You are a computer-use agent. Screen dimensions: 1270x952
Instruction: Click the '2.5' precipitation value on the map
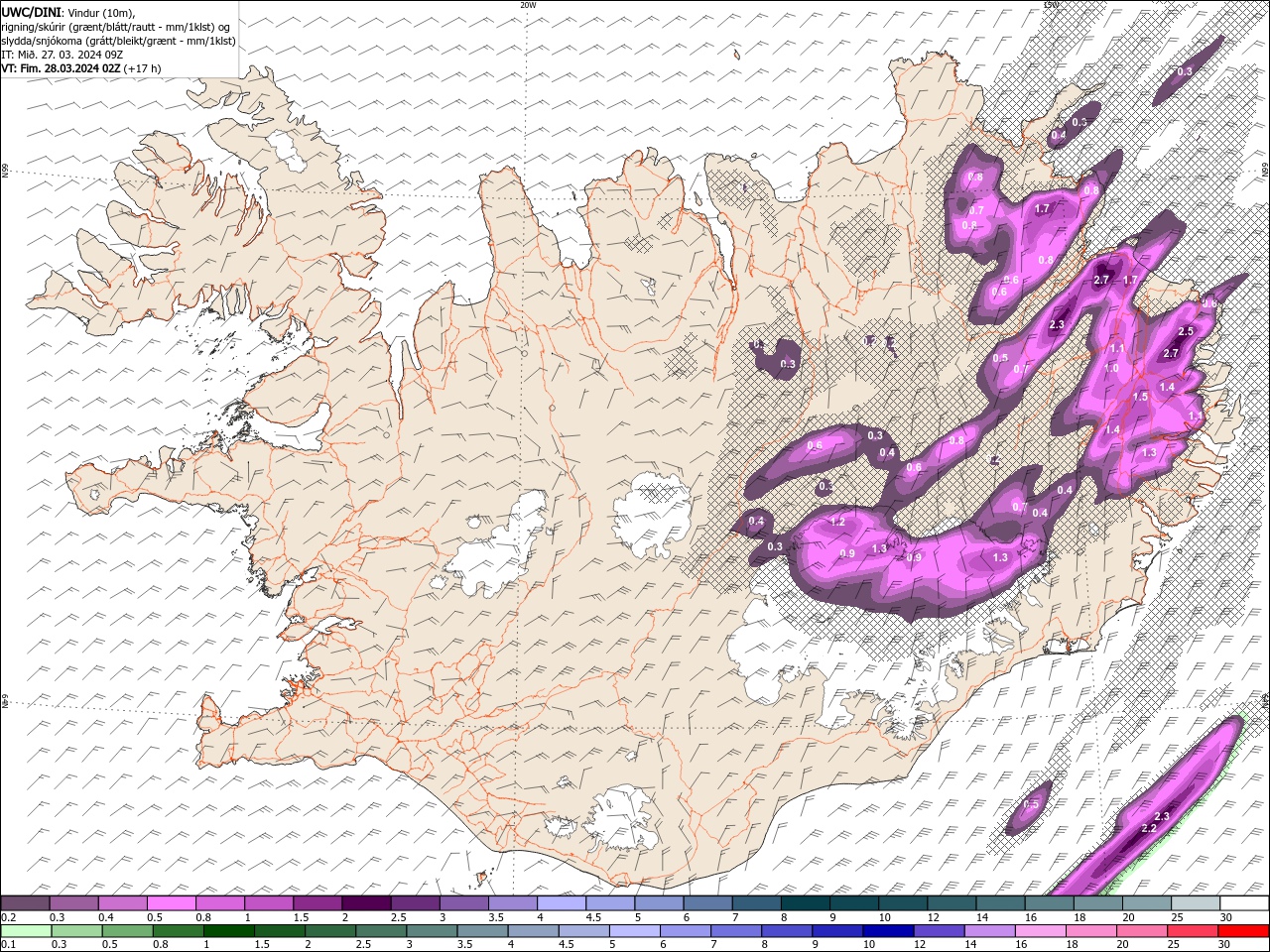tap(1185, 331)
